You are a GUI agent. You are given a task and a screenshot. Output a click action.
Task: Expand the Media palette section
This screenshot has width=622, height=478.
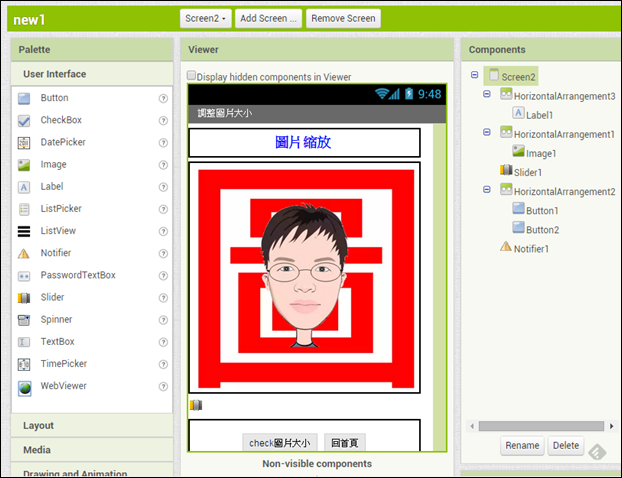click(x=92, y=450)
